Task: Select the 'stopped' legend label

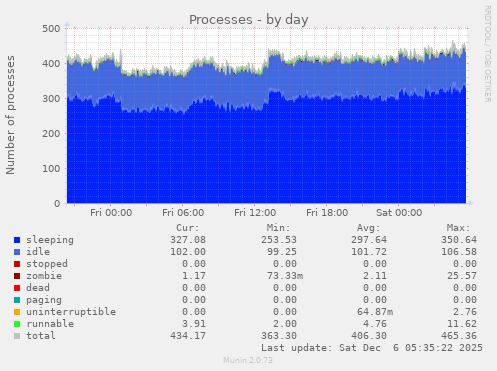Action: [x=47, y=264]
